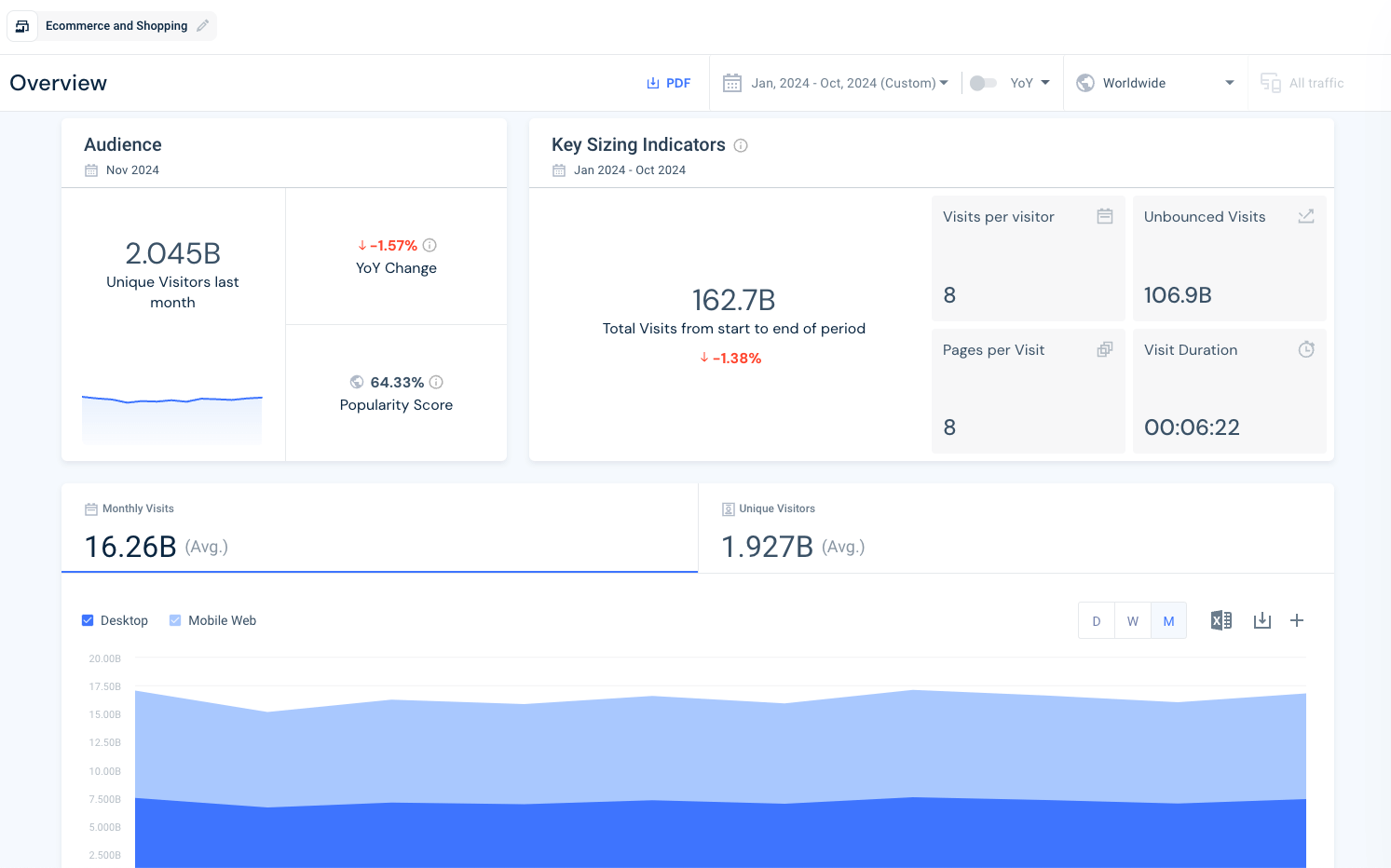Viewport: 1391px width, 868px height.
Task: Click the info icon next to Popularity Score
Action: click(437, 382)
